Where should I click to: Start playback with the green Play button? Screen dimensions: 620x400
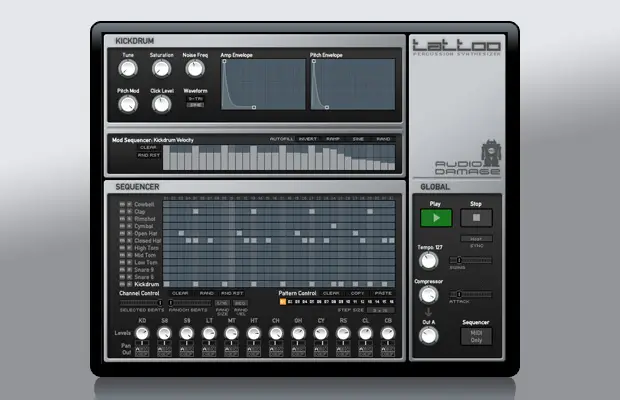[436, 218]
